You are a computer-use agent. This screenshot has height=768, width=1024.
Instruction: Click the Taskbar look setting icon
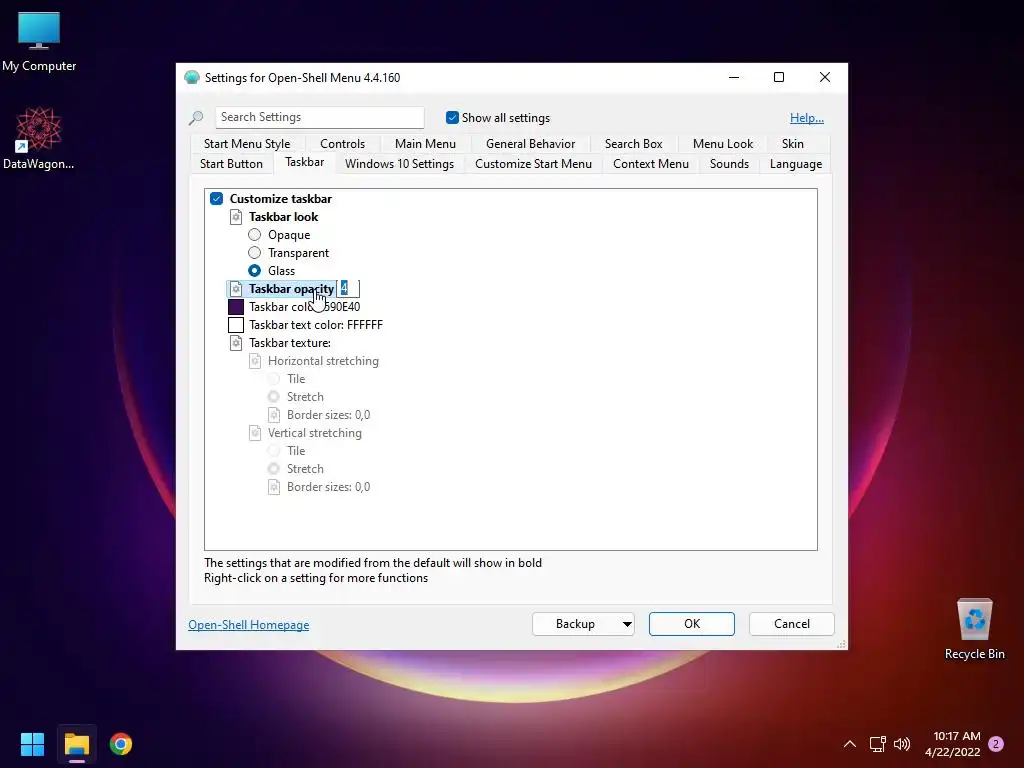click(236, 217)
